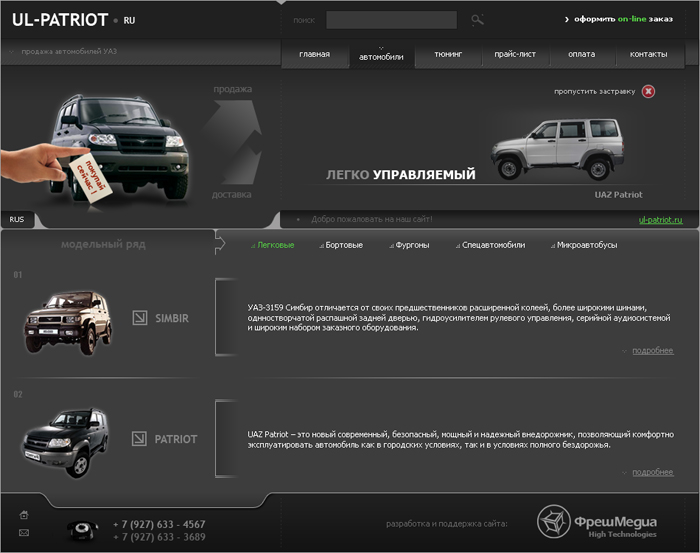700x553 pixels.
Task: Click the list number 02
Action: (x=18, y=394)
